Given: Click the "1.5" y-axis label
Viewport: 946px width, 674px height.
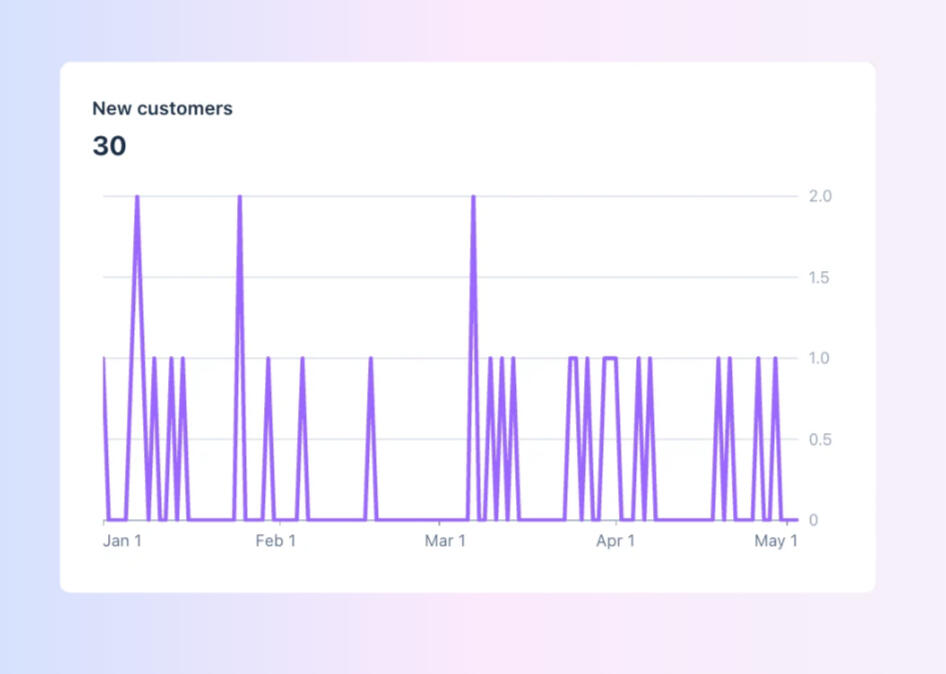Looking at the screenshot, I should pos(819,278).
